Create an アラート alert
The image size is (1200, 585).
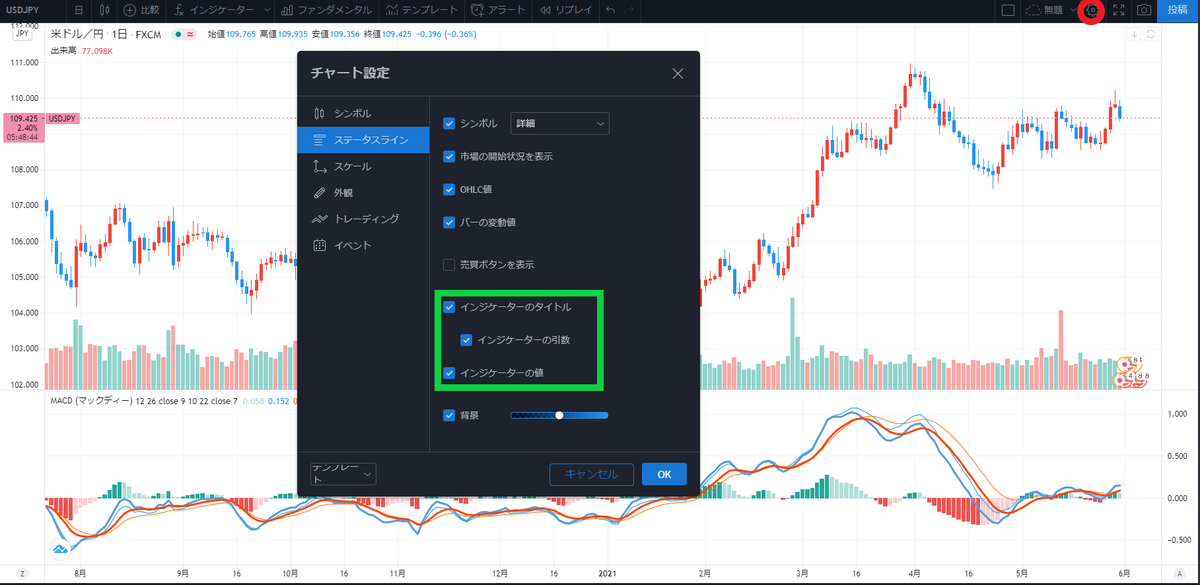coord(498,10)
